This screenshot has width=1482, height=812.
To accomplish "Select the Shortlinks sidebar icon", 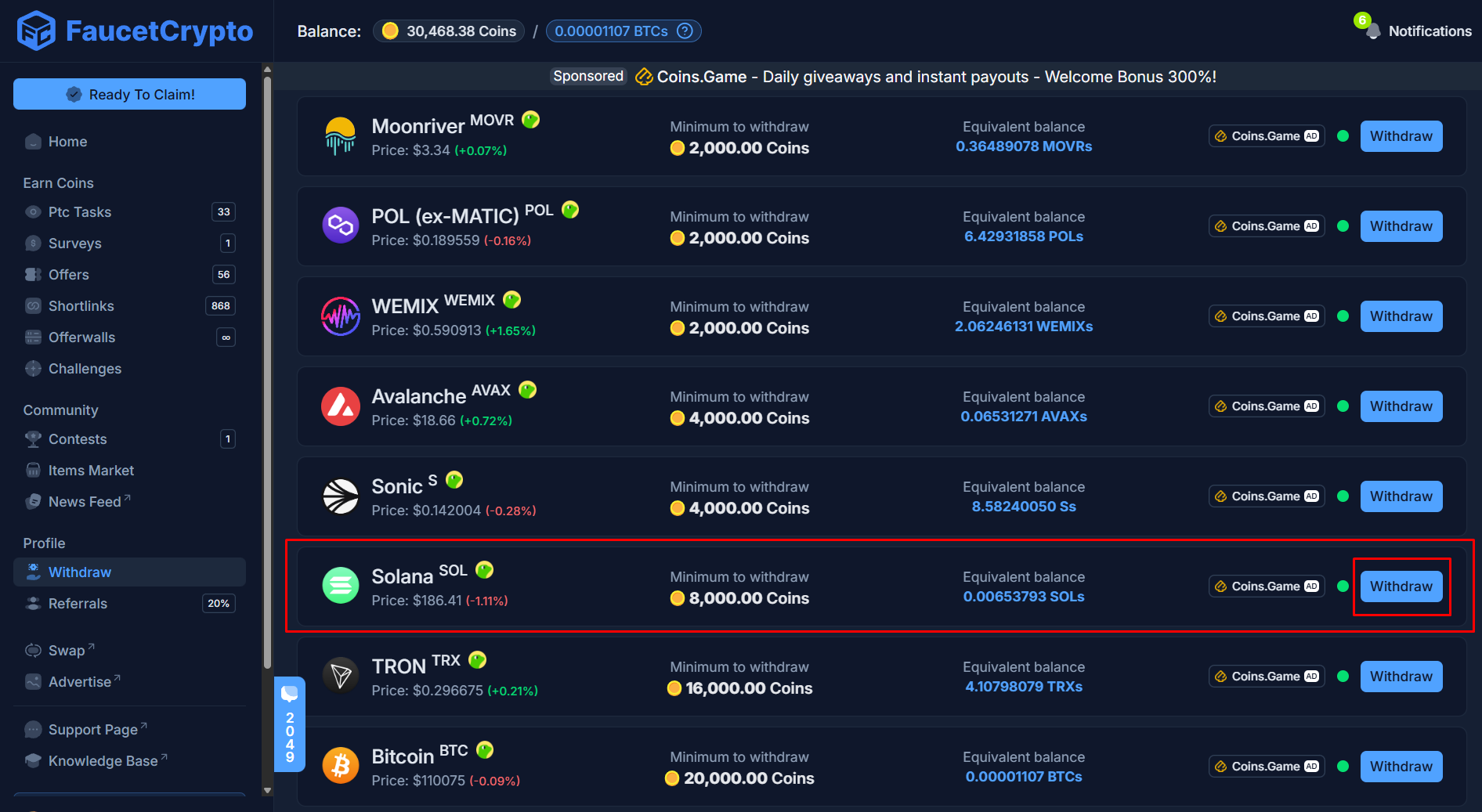I will pos(33,305).
